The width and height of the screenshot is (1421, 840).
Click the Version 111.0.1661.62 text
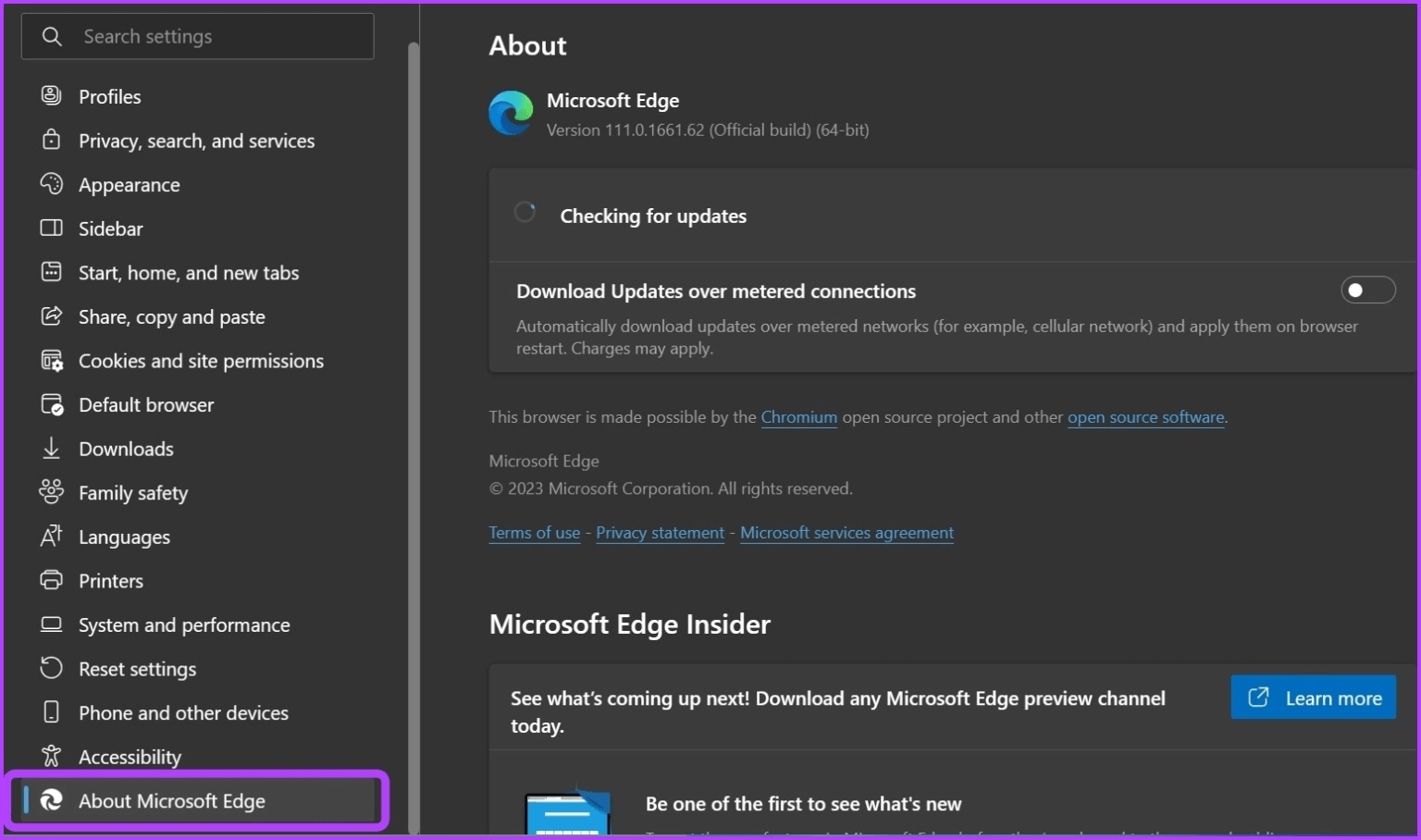(x=707, y=130)
